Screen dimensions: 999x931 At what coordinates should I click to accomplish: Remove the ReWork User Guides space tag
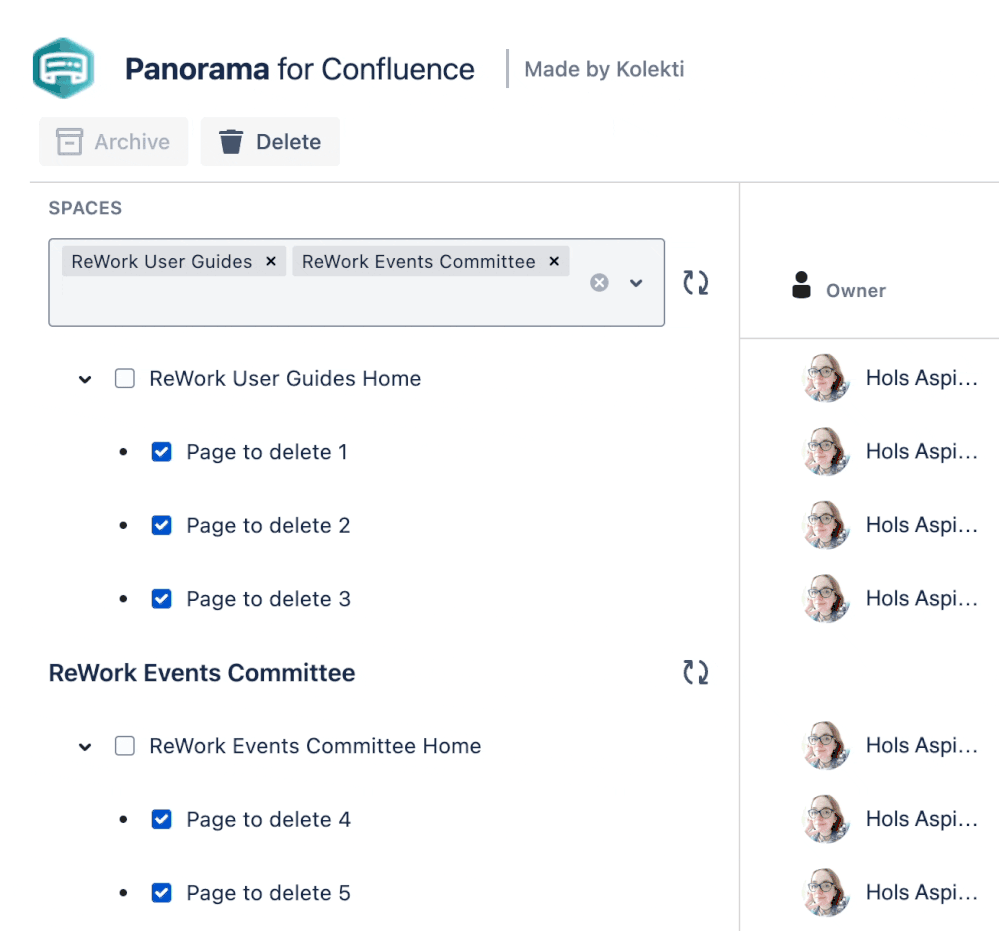(x=271, y=261)
